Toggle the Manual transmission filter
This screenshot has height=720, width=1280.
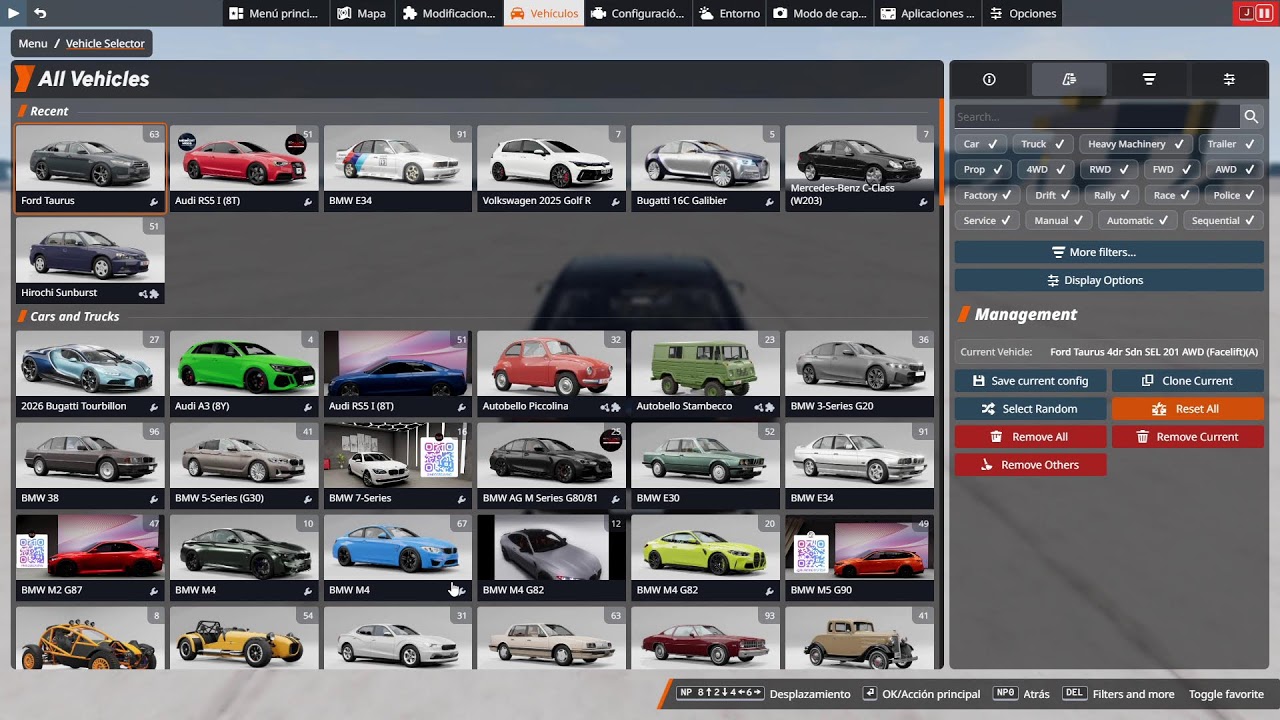coord(1059,221)
